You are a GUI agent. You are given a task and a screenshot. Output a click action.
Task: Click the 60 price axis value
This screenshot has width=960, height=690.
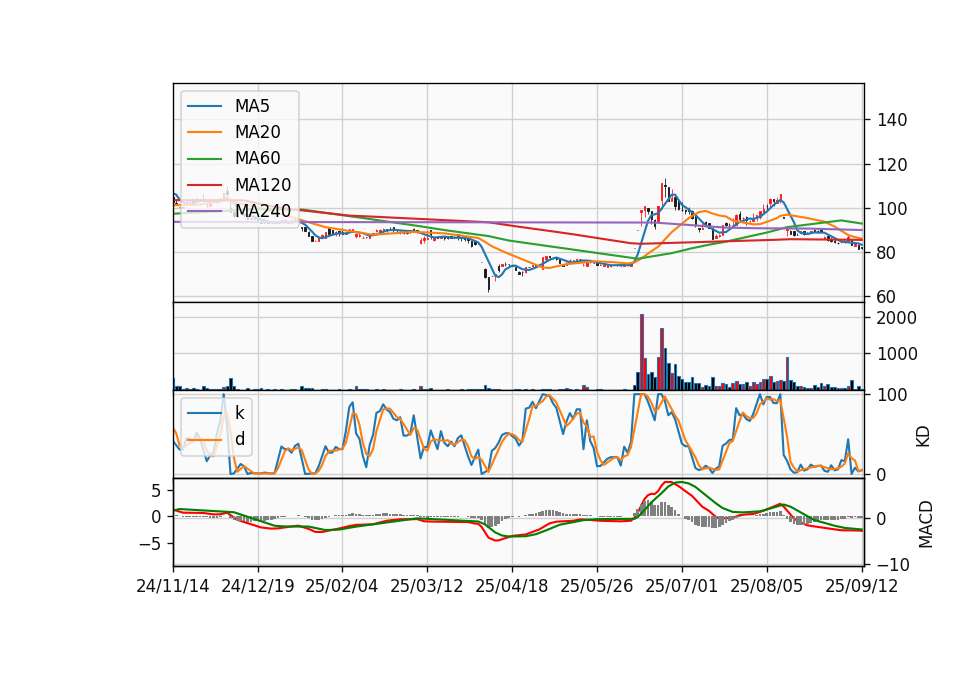click(887, 297)
